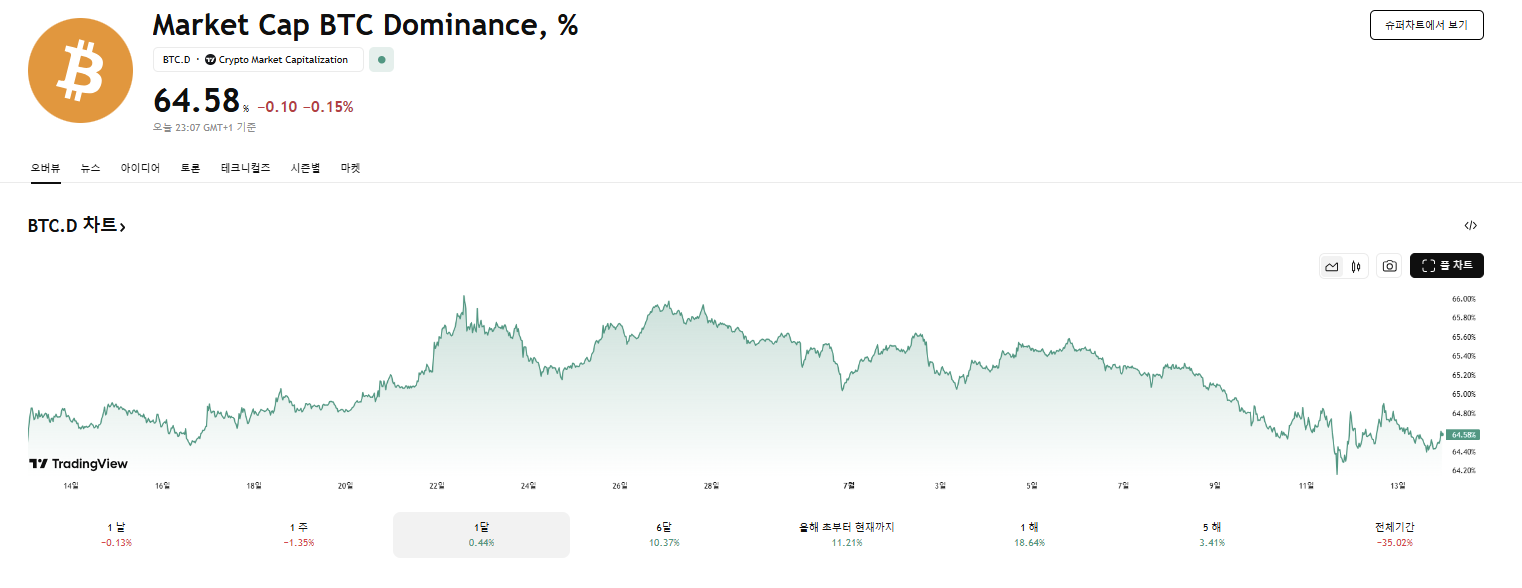Screen dimensions: 1522x588
Task: Open the BTC.D Crypto Market Capitalization selector
Action: 257,60
